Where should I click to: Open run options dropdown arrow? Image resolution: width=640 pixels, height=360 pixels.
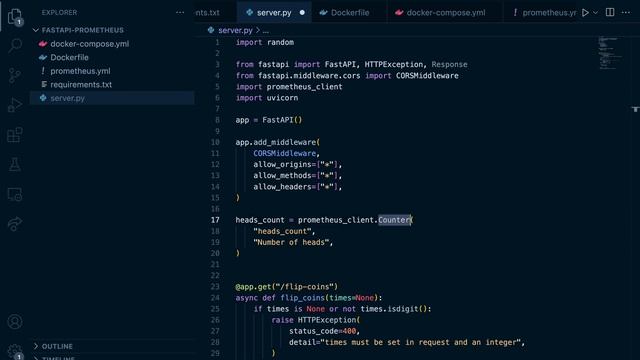pyautogui.click(x=596, y=13)
